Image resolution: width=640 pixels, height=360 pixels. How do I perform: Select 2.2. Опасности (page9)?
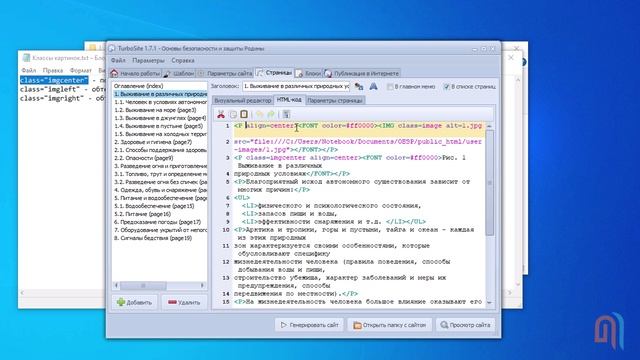pyautogui.click(x=160, y=158)
